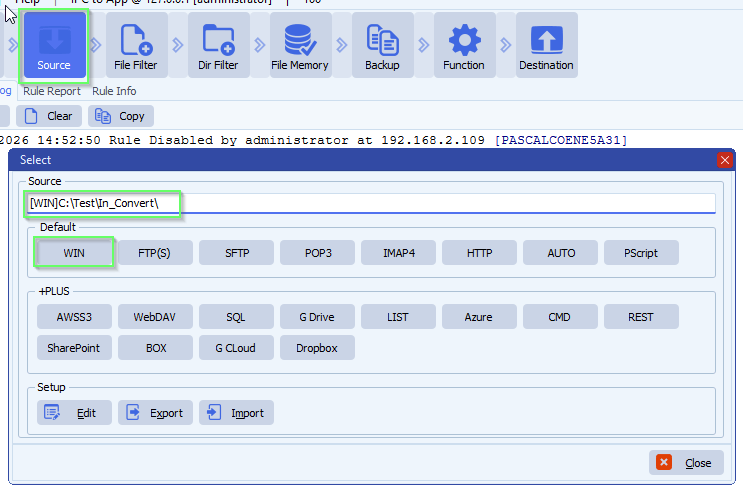Choose the Azure plus source
This screenshot has width=743, height=492.
479,317
